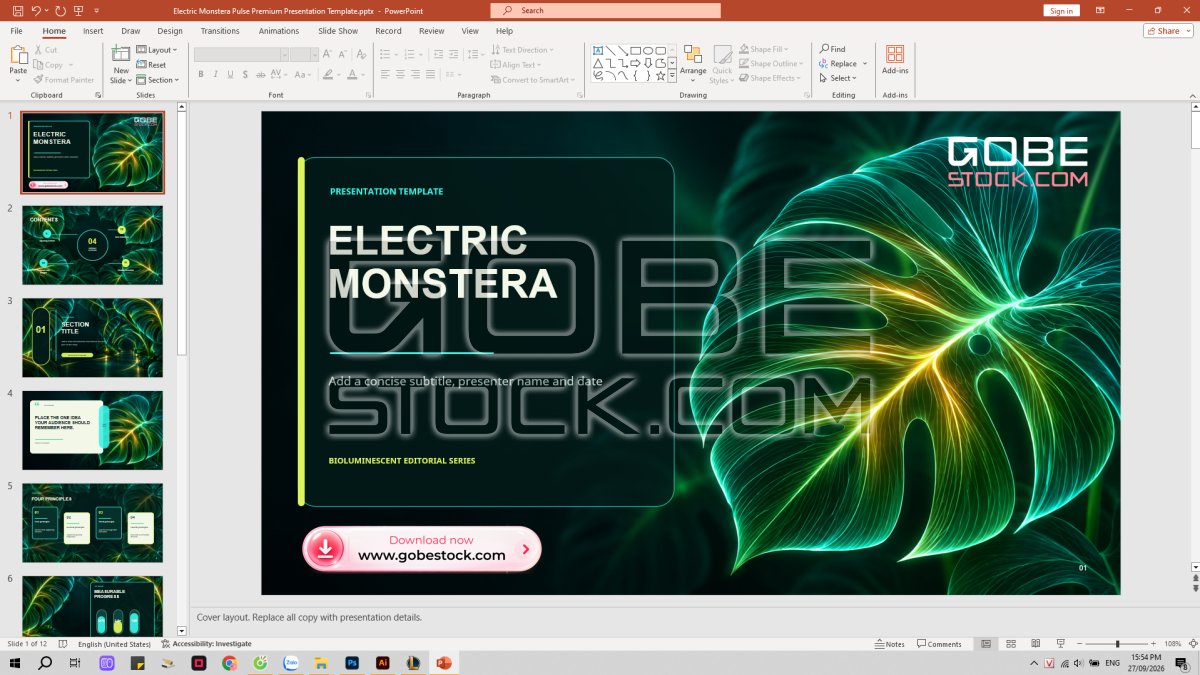Screen dimensions: 1200x675
Task: Switch to the Insert tab
Action: click(93, 31)
